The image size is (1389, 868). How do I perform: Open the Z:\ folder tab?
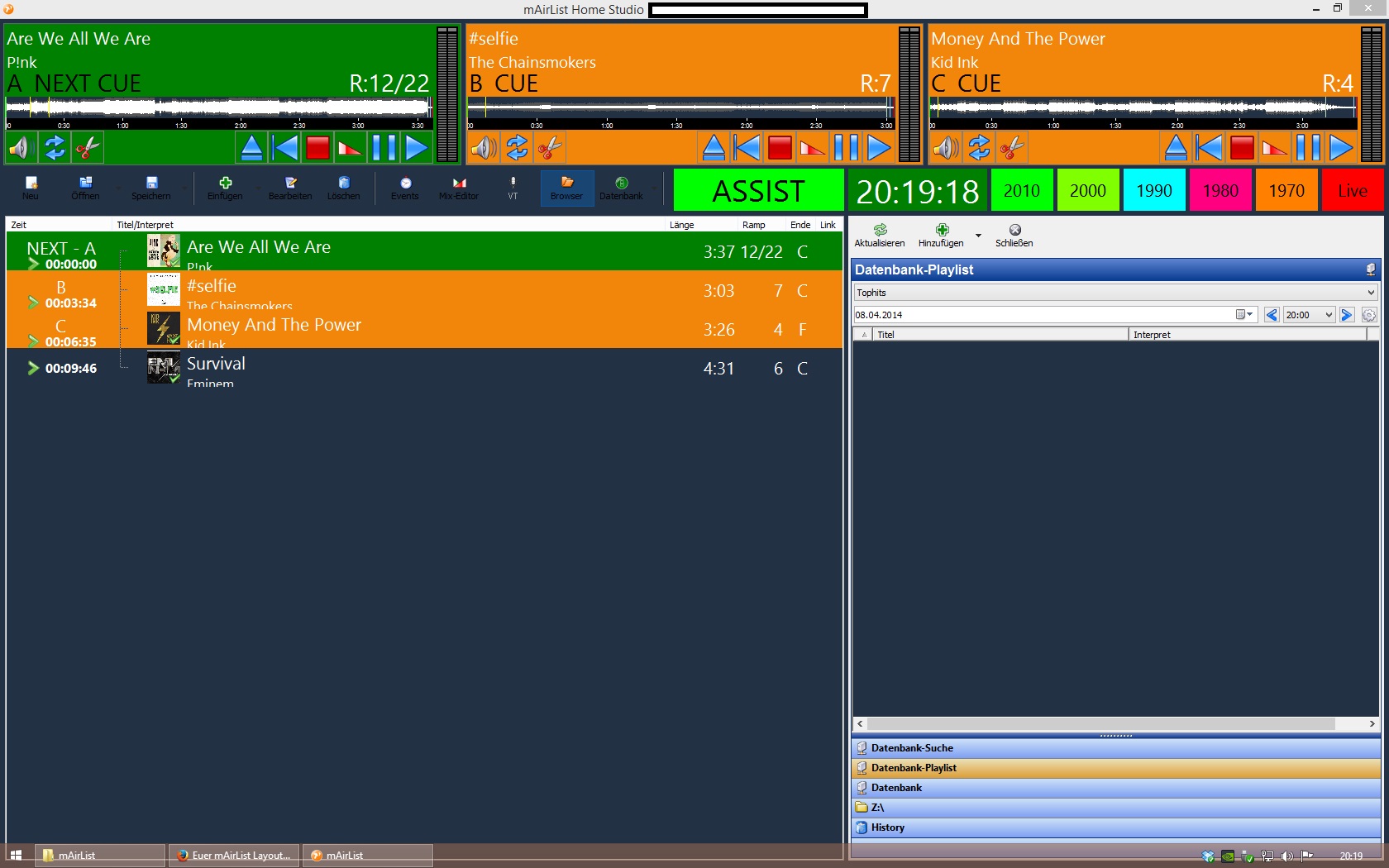(x=1116, y=808)
